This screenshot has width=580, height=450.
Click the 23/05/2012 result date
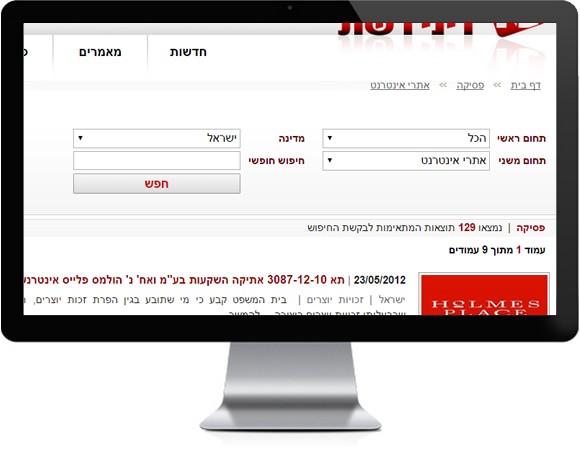[x=380, y=280]
